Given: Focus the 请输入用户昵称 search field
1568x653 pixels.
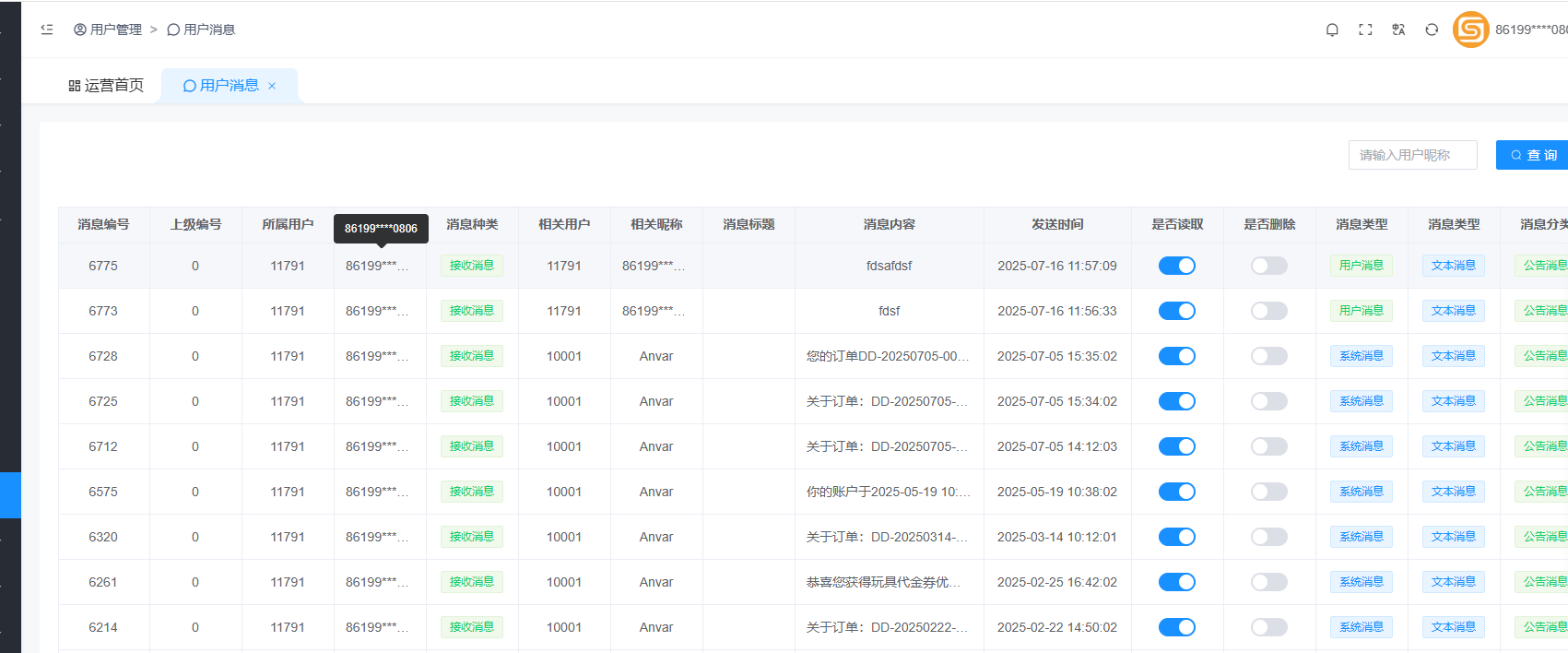Looking at the screenshot, I should coord(1412,155).
